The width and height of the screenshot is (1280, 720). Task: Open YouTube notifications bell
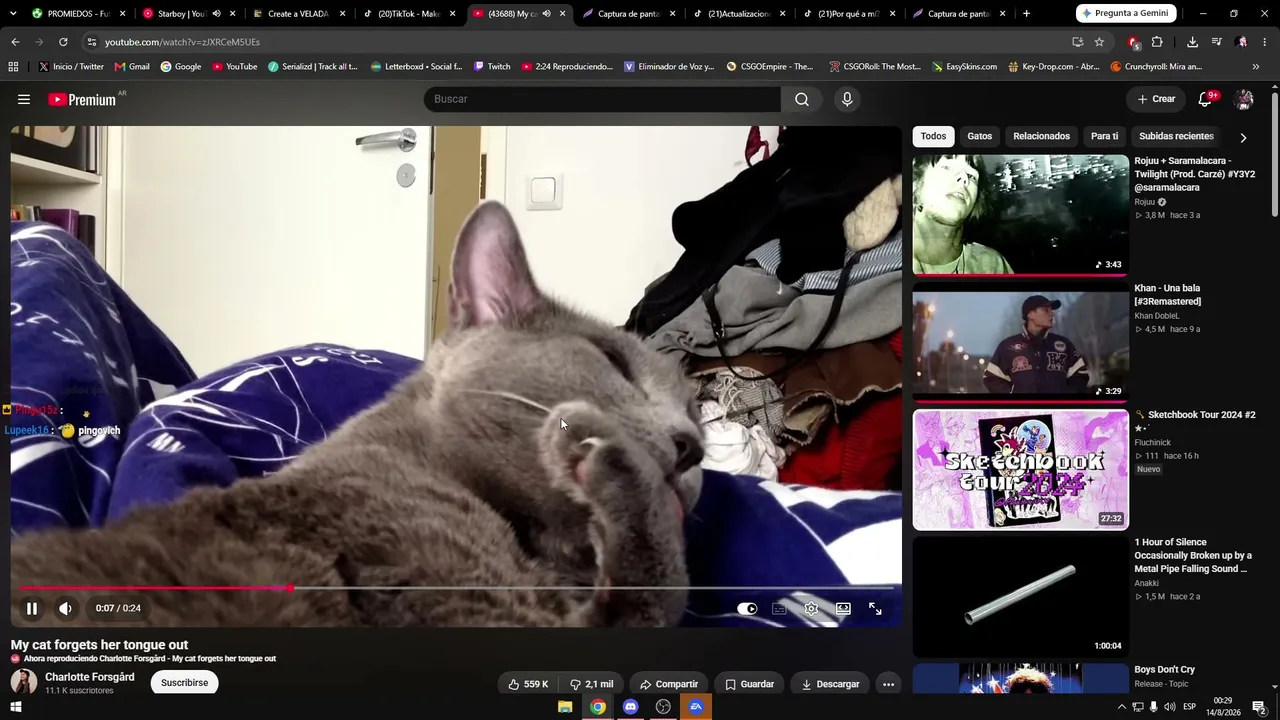click(1206, 99)
